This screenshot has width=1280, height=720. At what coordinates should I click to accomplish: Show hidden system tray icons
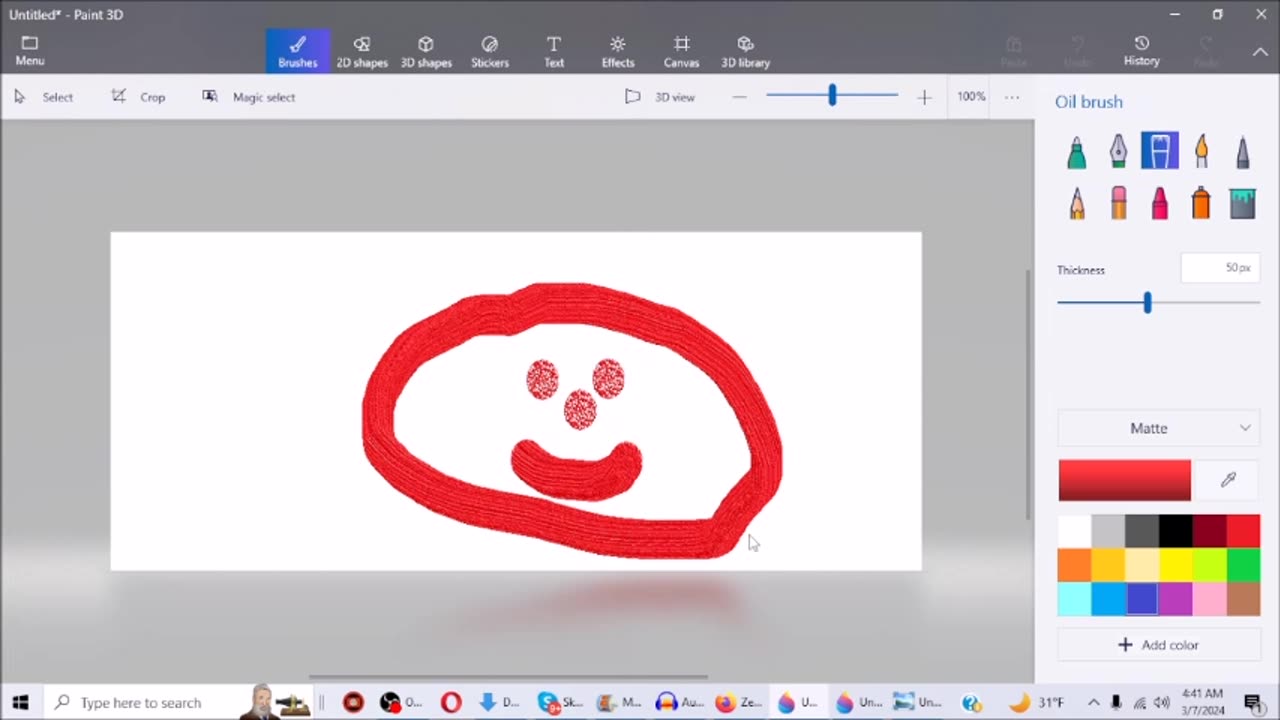point(1093,703)
